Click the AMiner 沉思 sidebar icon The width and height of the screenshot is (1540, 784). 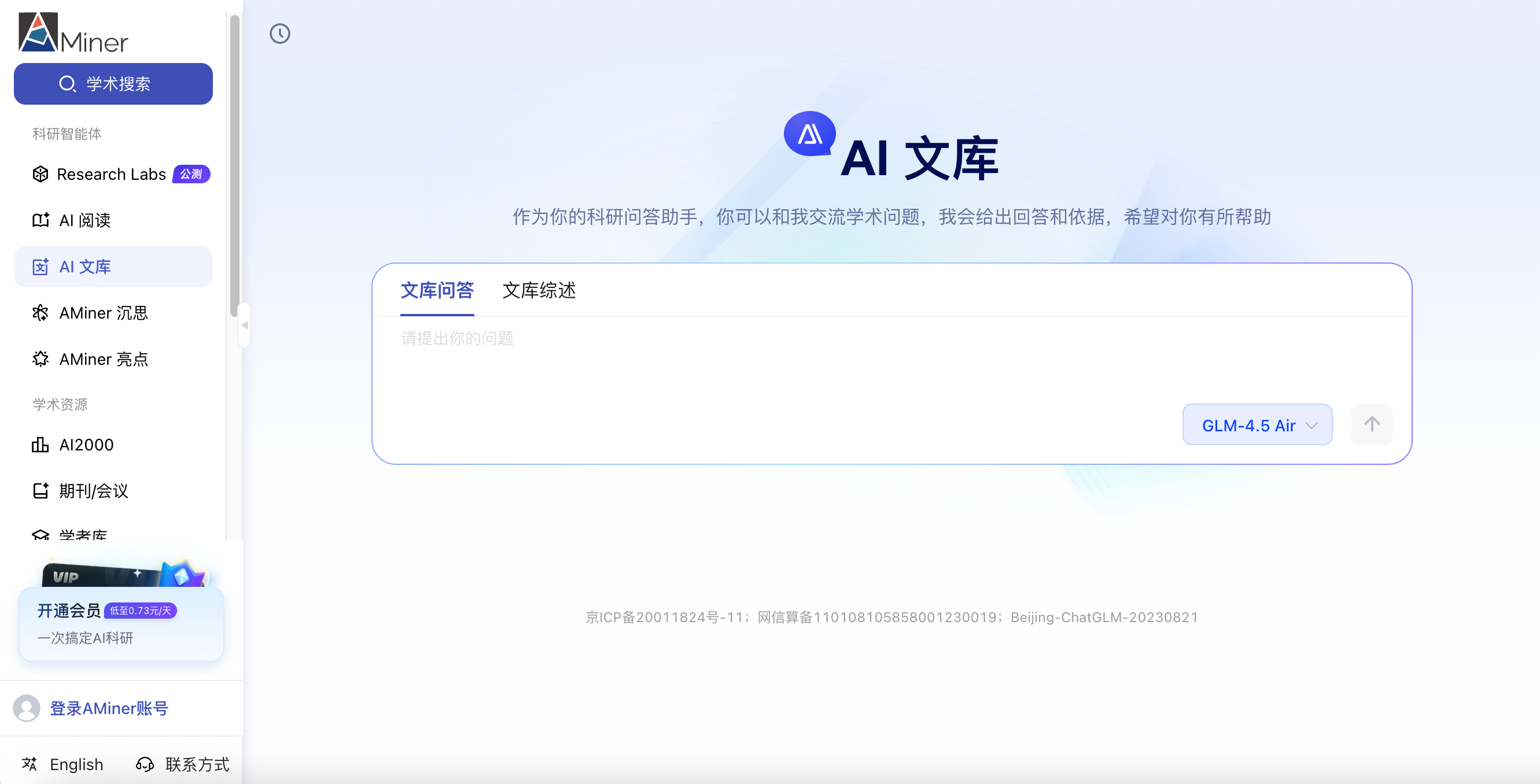(x=40, y=313)
